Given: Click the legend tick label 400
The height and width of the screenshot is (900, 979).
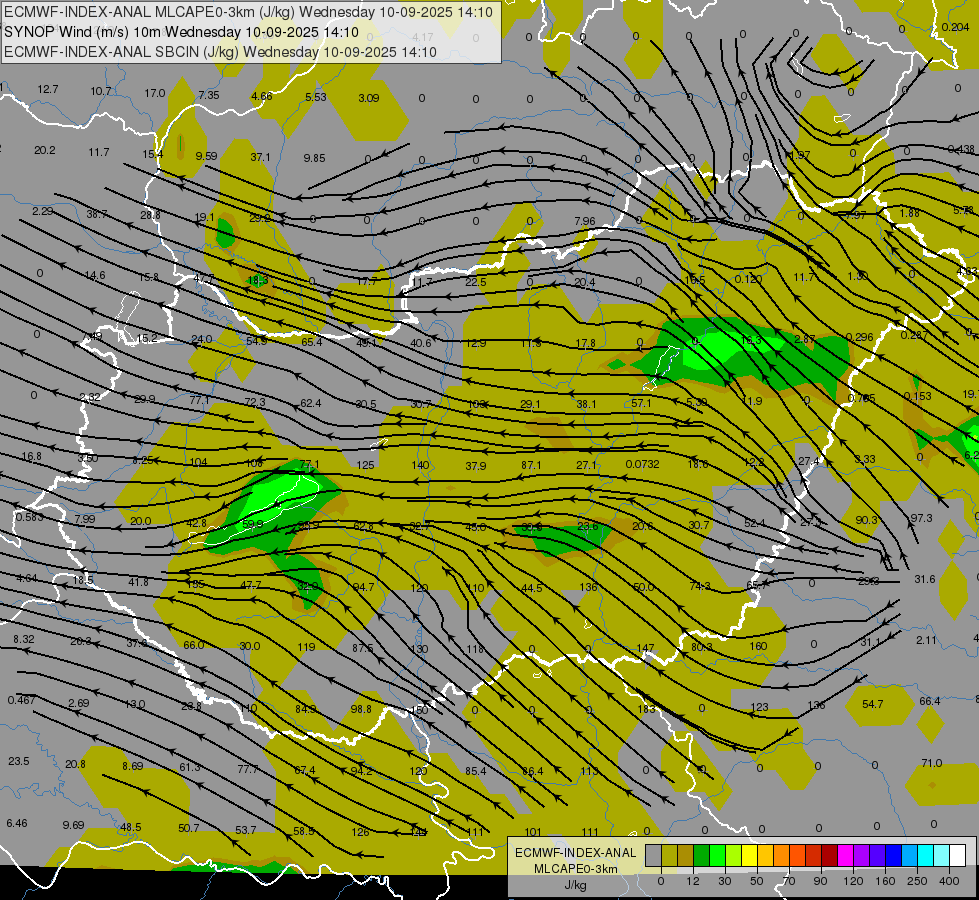Looking at the screenshot, I should (949, 881).
